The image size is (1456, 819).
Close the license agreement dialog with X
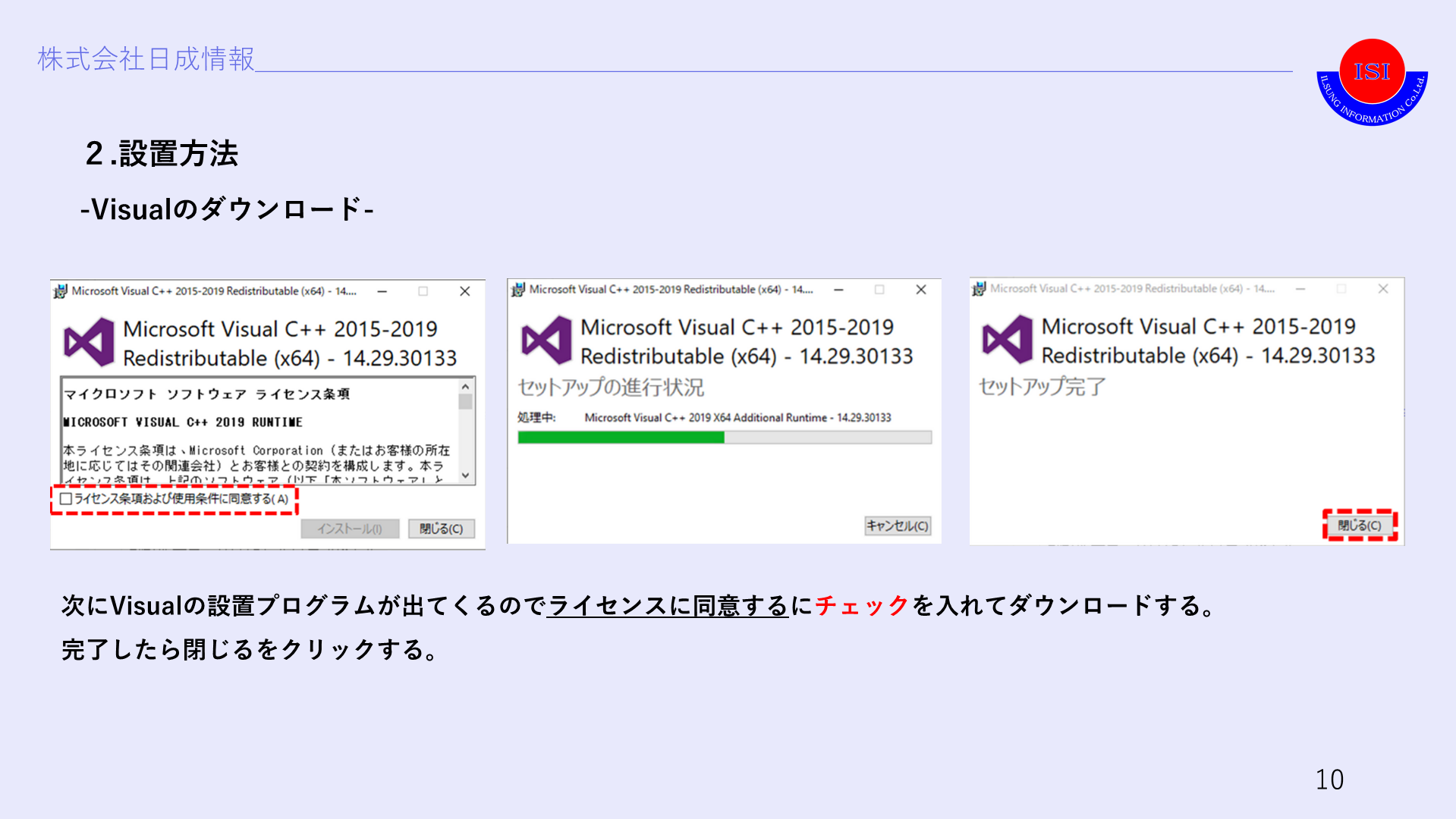(x=465, y=291)
